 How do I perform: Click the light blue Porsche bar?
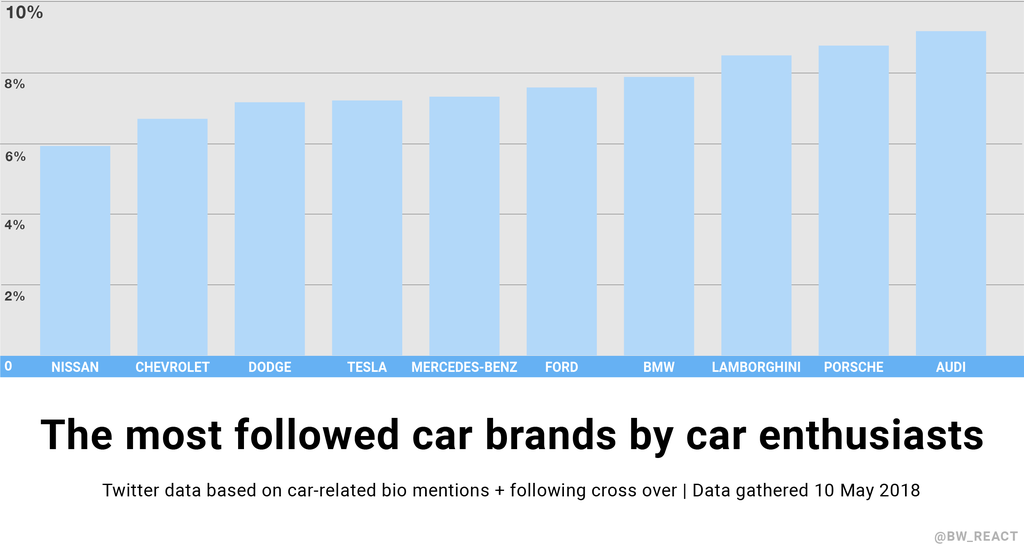pyautogui.click(x=853, y=200)
